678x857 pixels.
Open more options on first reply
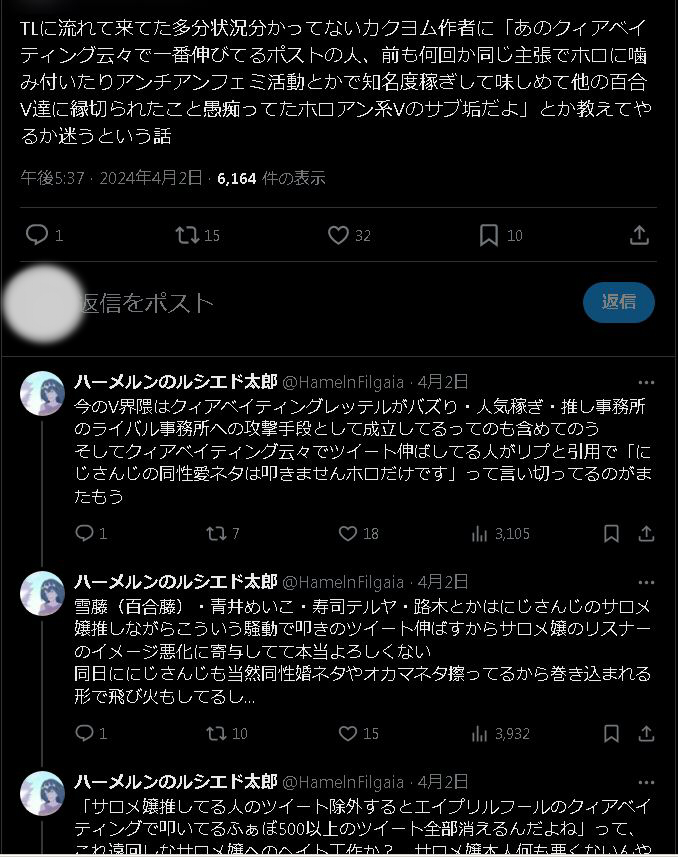tap(646, 382)
